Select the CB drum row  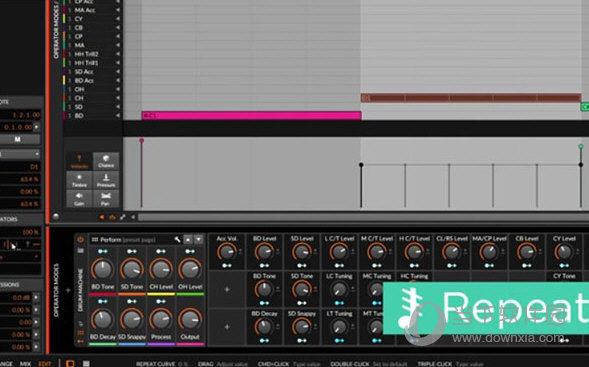(x=92, y=27)
